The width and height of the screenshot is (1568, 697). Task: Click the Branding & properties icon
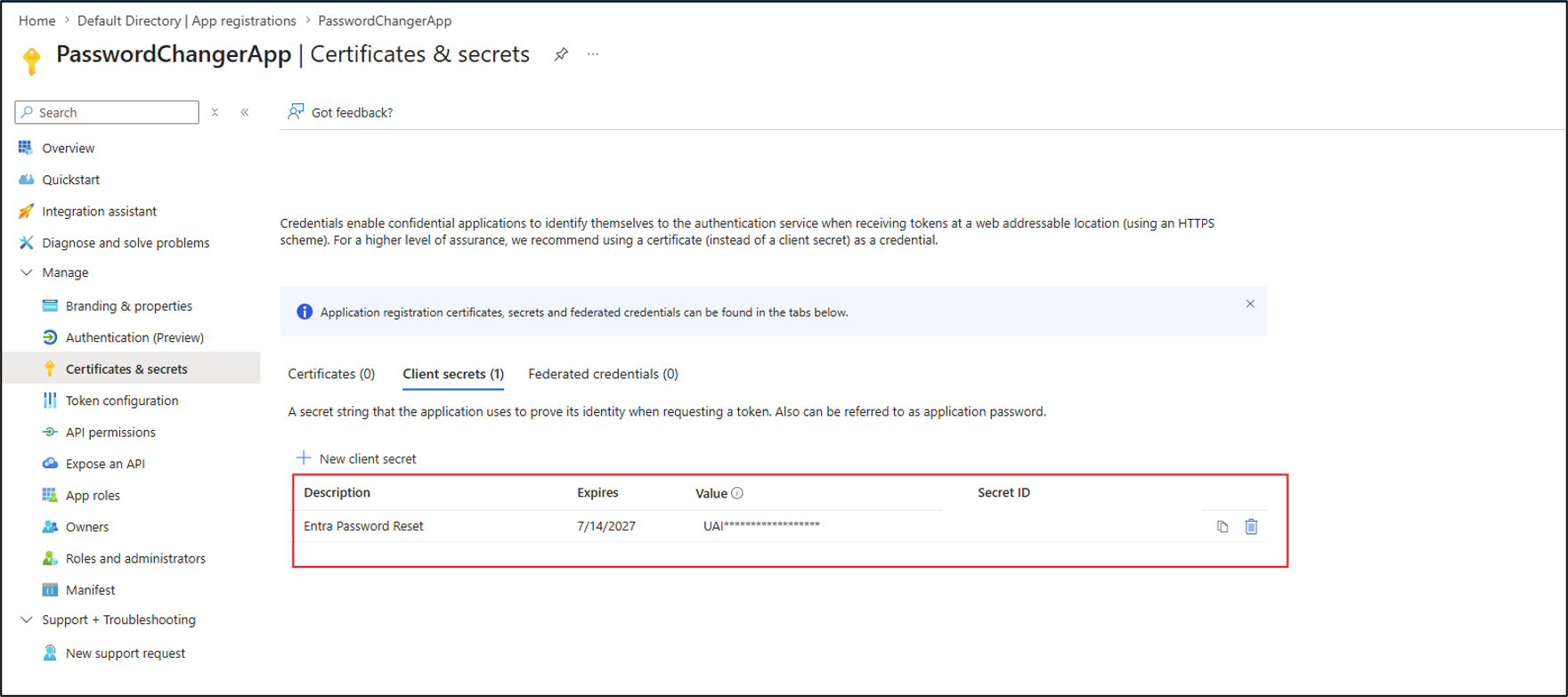coord(50,306)
